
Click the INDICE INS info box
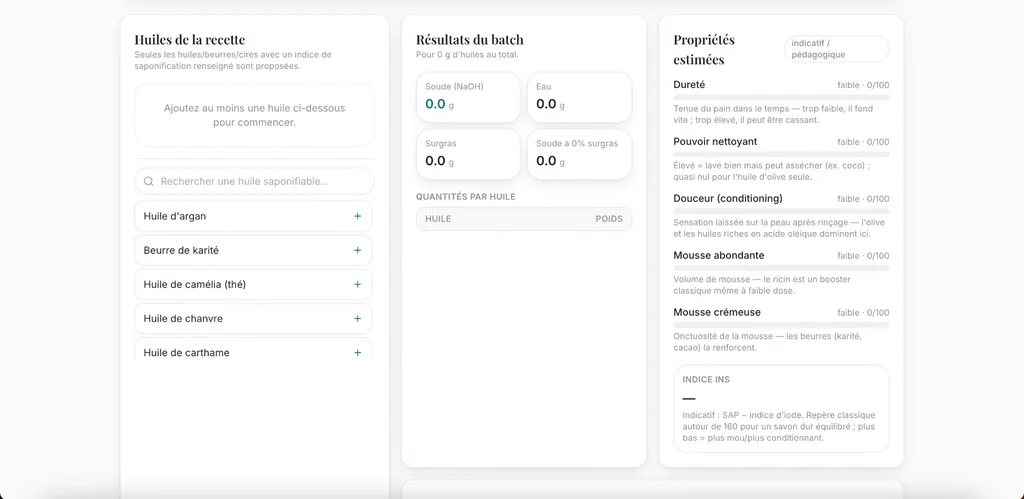point(781,409)
